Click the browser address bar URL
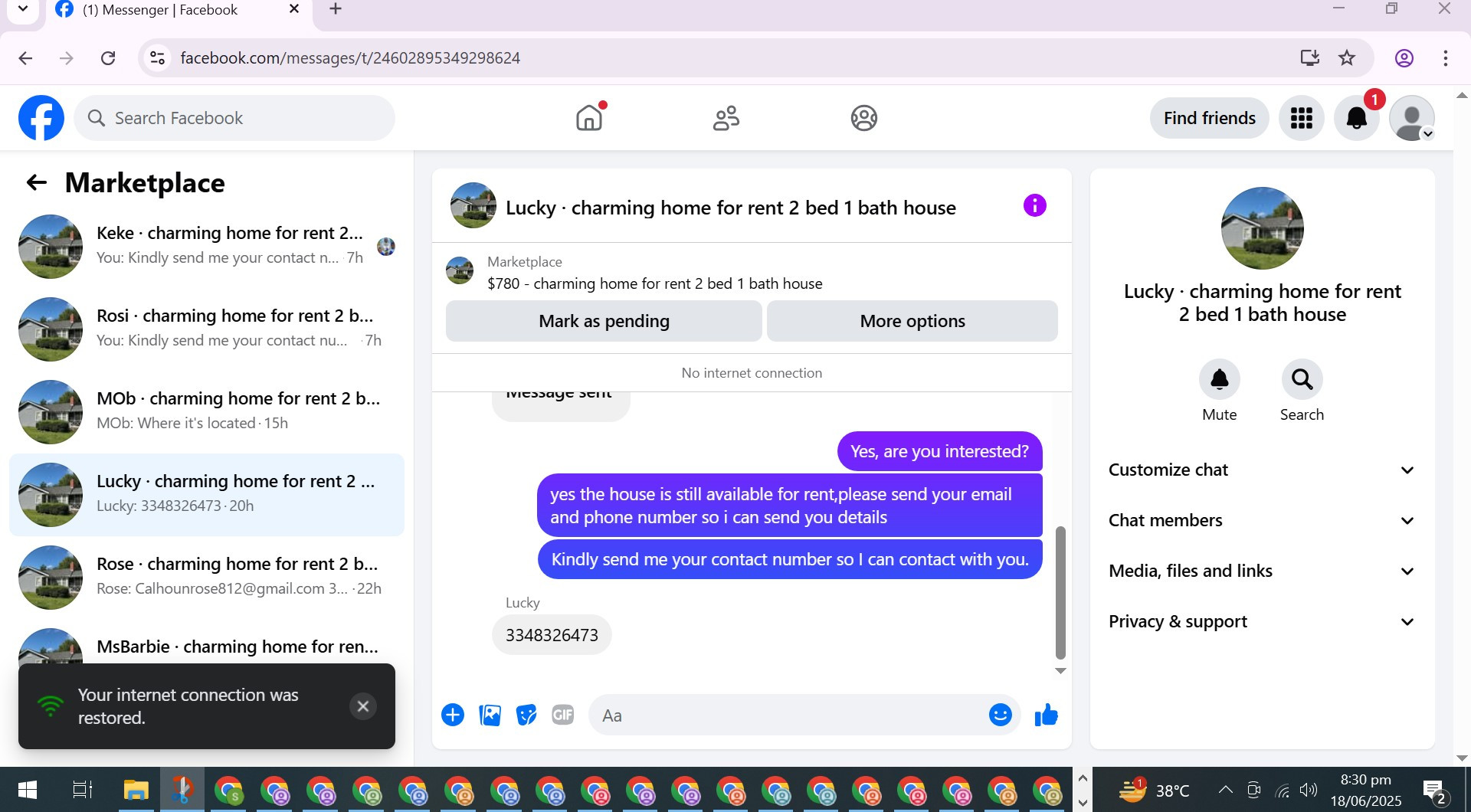Screen dimensions: 1471x812 click(350, 58)
